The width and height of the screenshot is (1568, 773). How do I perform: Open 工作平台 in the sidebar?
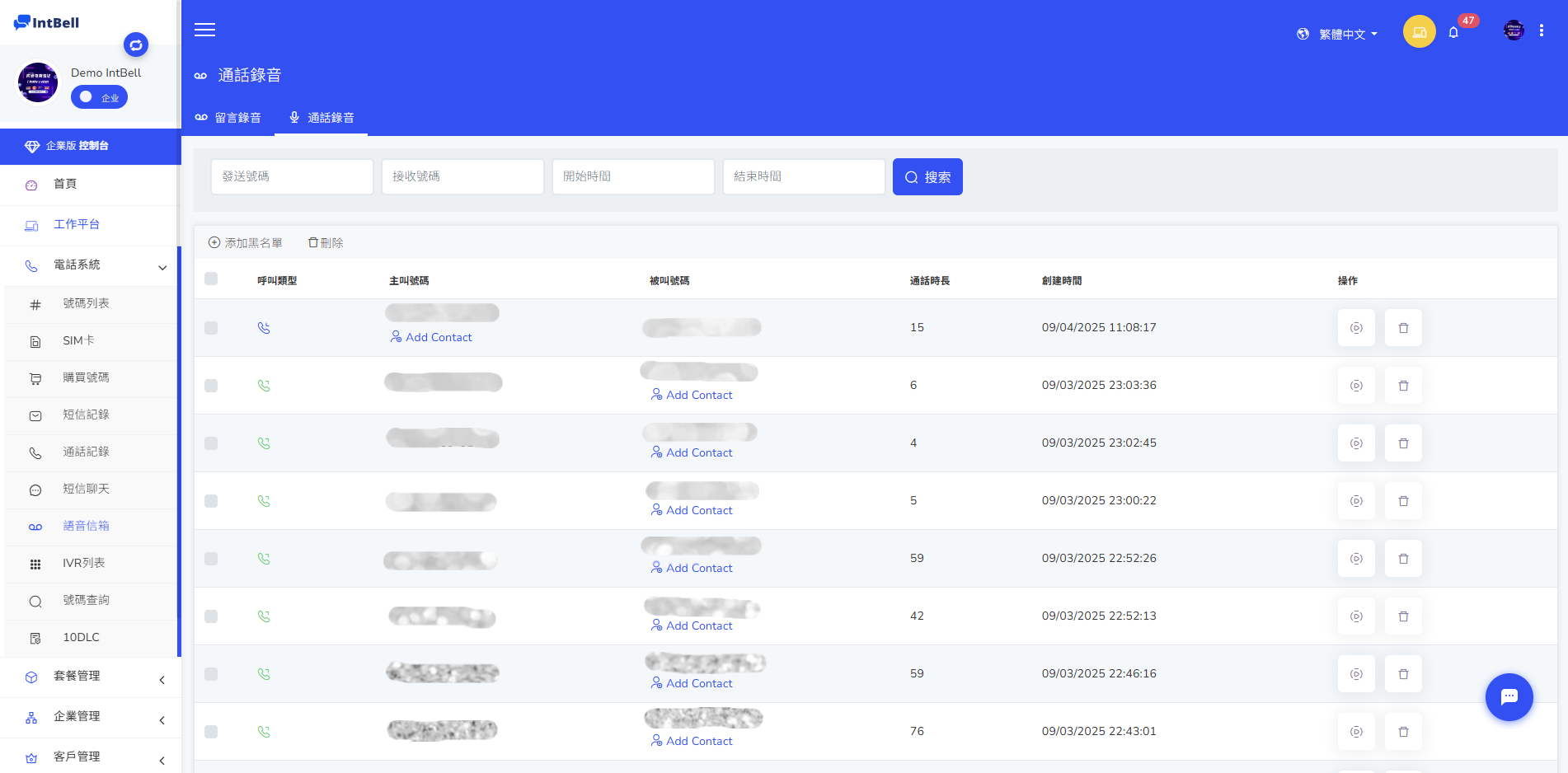[90, 225]
